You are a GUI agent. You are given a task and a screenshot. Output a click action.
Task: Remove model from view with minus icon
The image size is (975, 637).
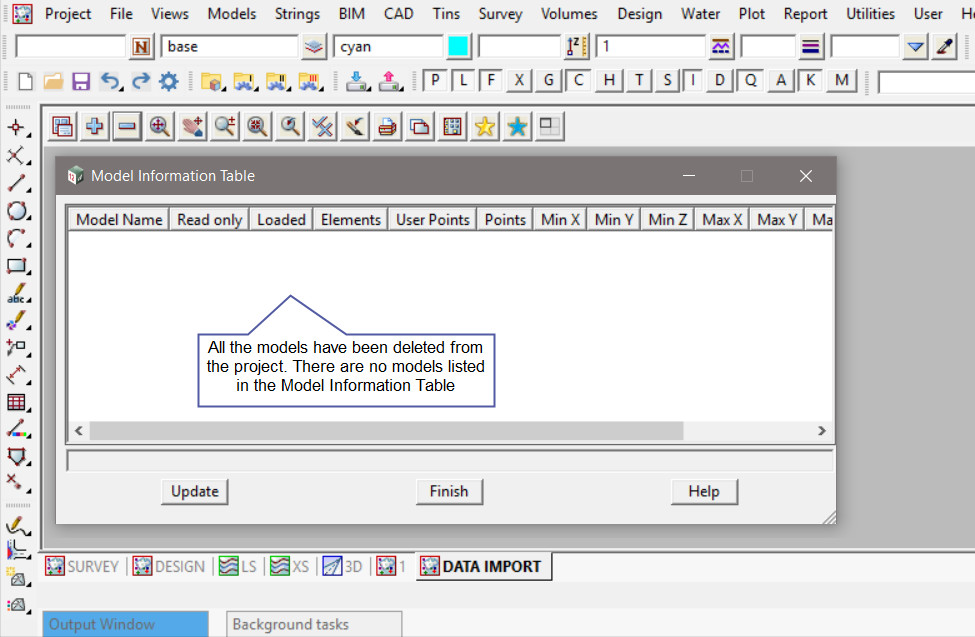(127, 127)
